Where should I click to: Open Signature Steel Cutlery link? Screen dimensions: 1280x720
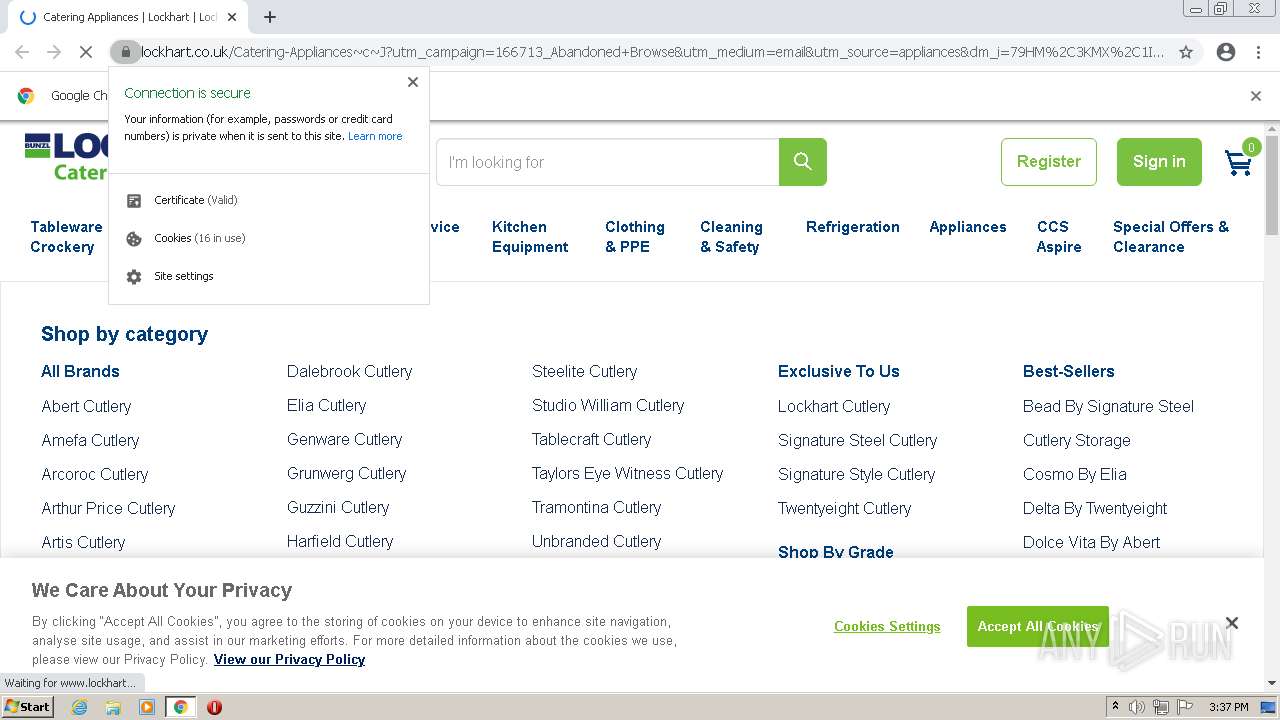click(x=858, y=440)
